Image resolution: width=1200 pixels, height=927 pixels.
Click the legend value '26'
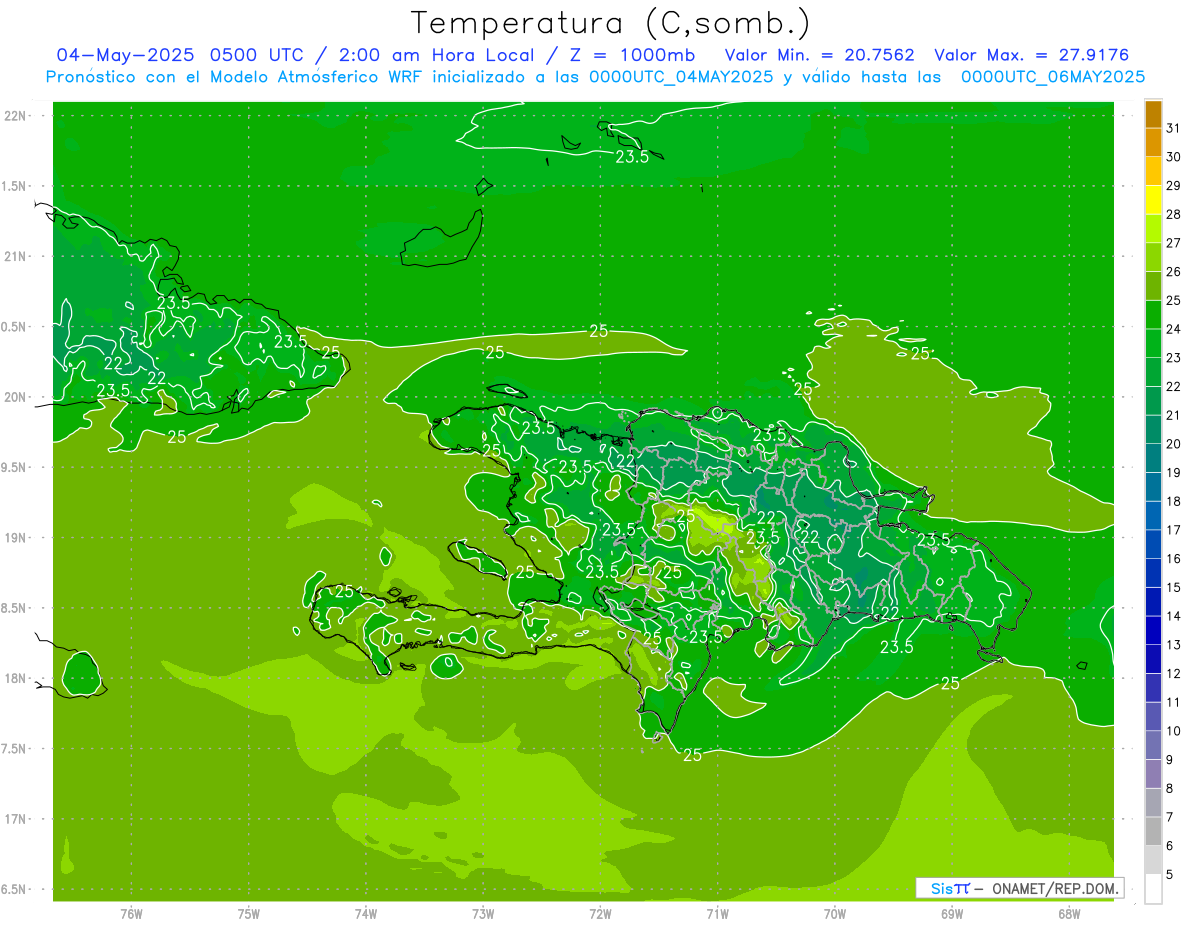pos(1174,272)
